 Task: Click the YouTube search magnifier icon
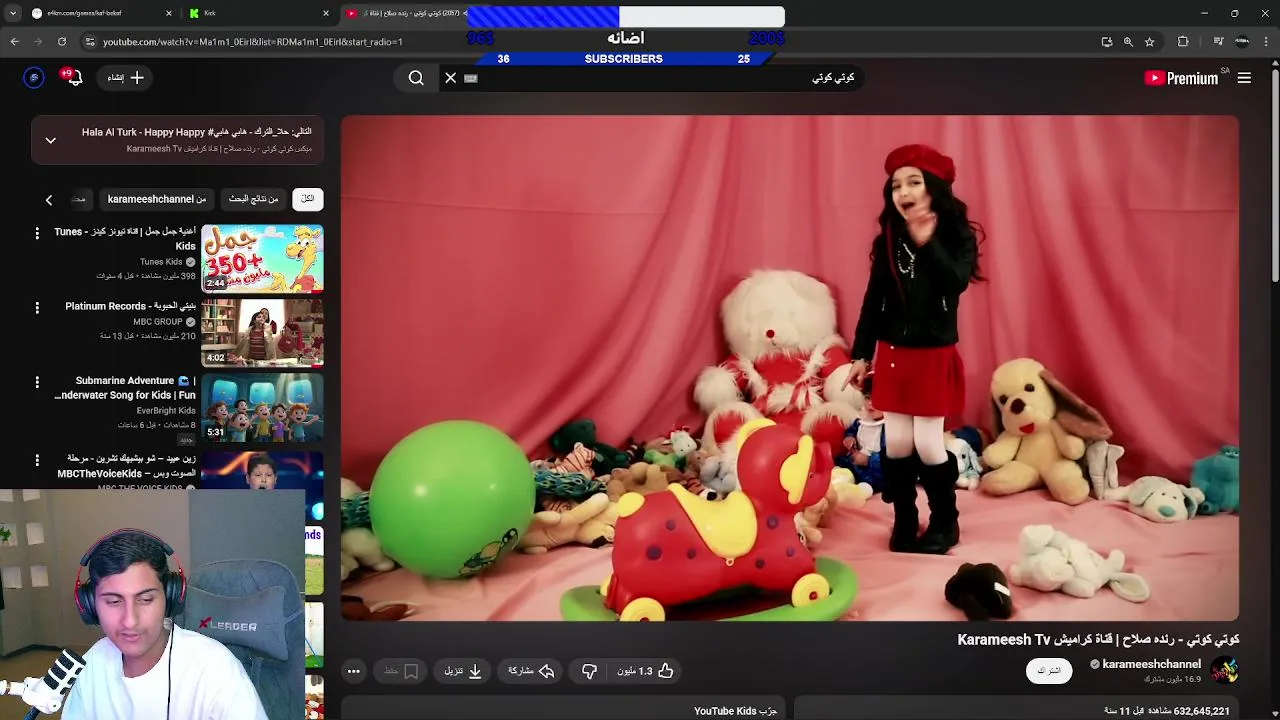coord(416,78)
